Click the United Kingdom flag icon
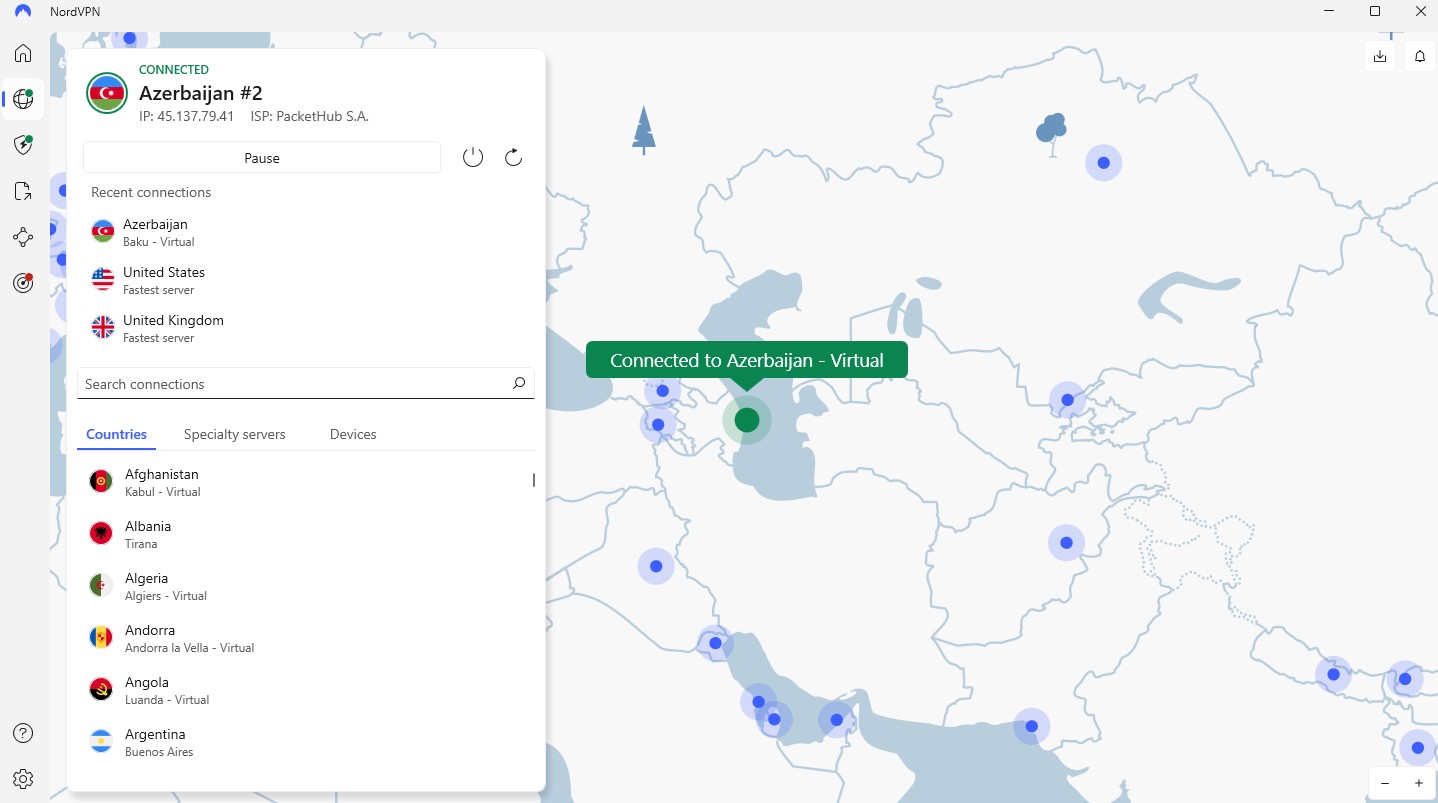 pyautogui.click(x=103, y=328)
